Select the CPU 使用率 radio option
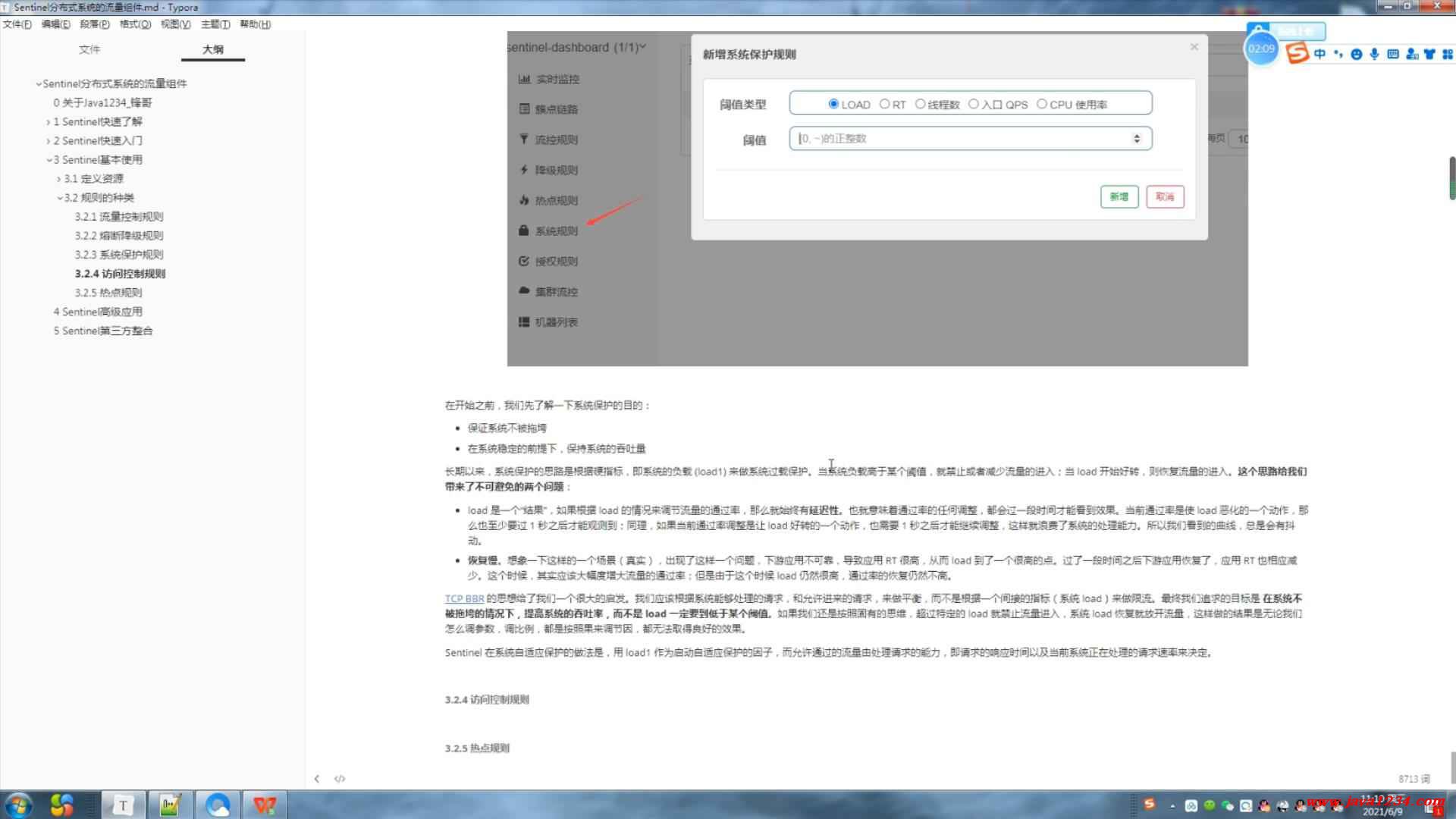Viewport: 1456px width, 819px height. point(1042,104)
